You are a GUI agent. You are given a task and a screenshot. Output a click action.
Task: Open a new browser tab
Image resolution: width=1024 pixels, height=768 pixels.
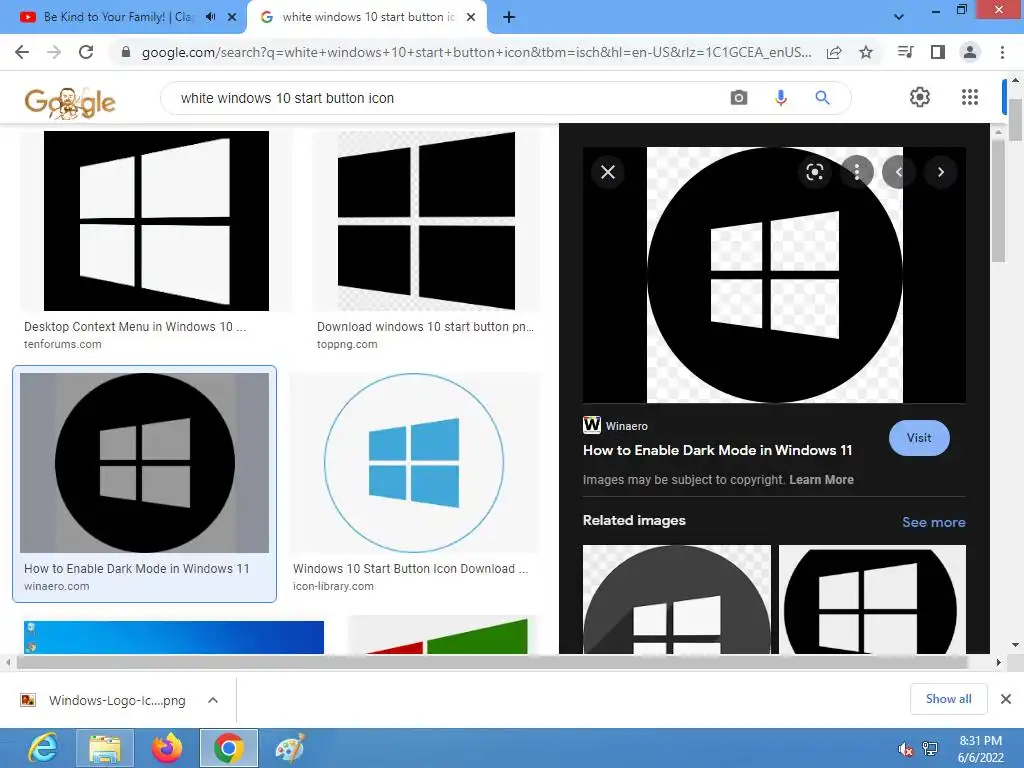pyautogui.click(x=509, y=17)
